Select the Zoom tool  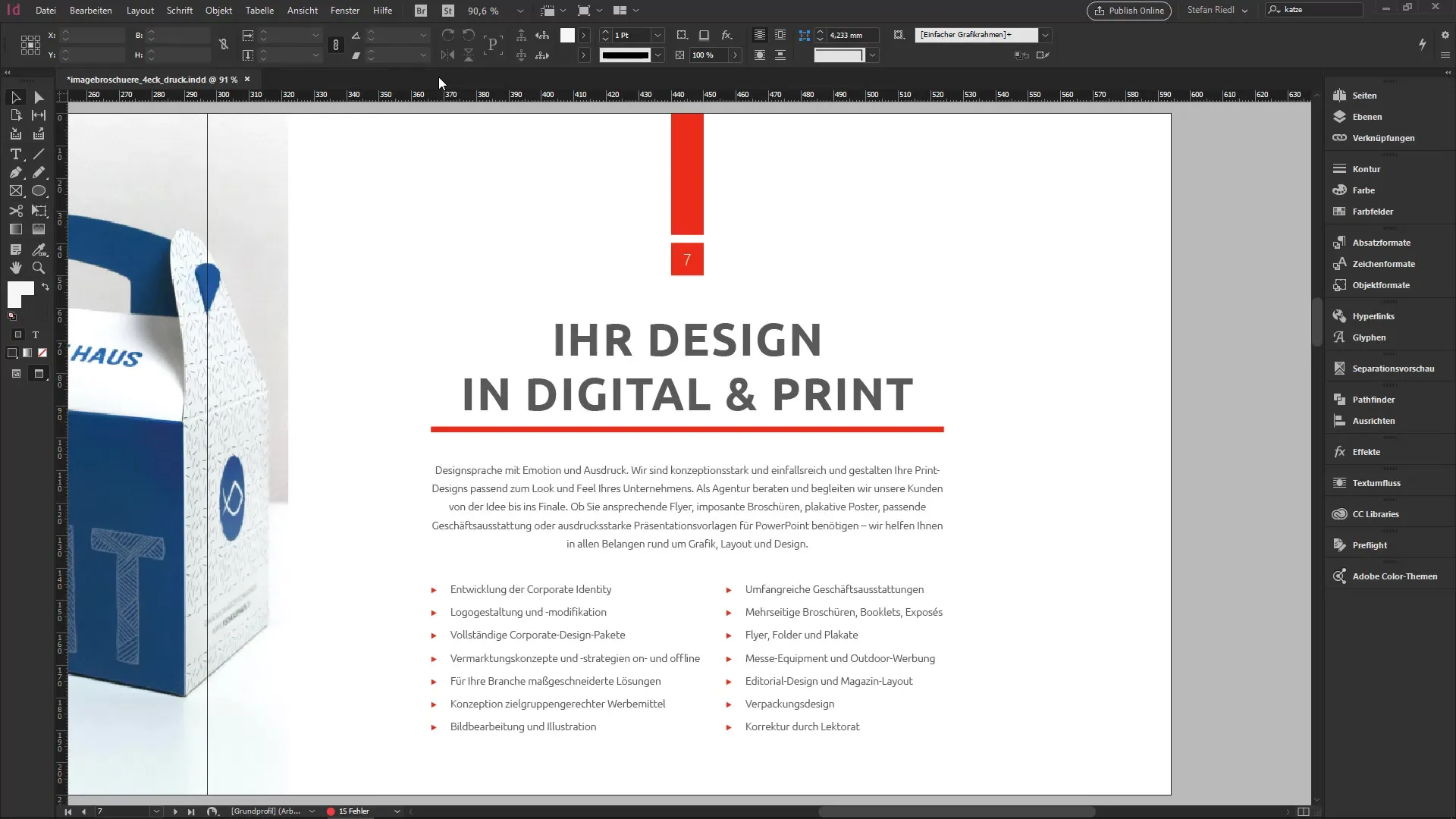click(39, 268)
